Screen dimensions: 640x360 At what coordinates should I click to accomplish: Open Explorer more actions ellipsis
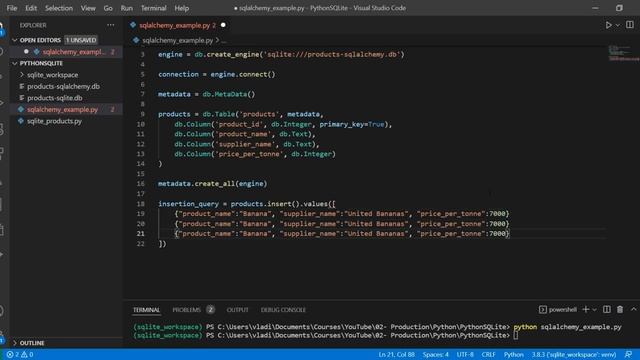tap(111, 25)
